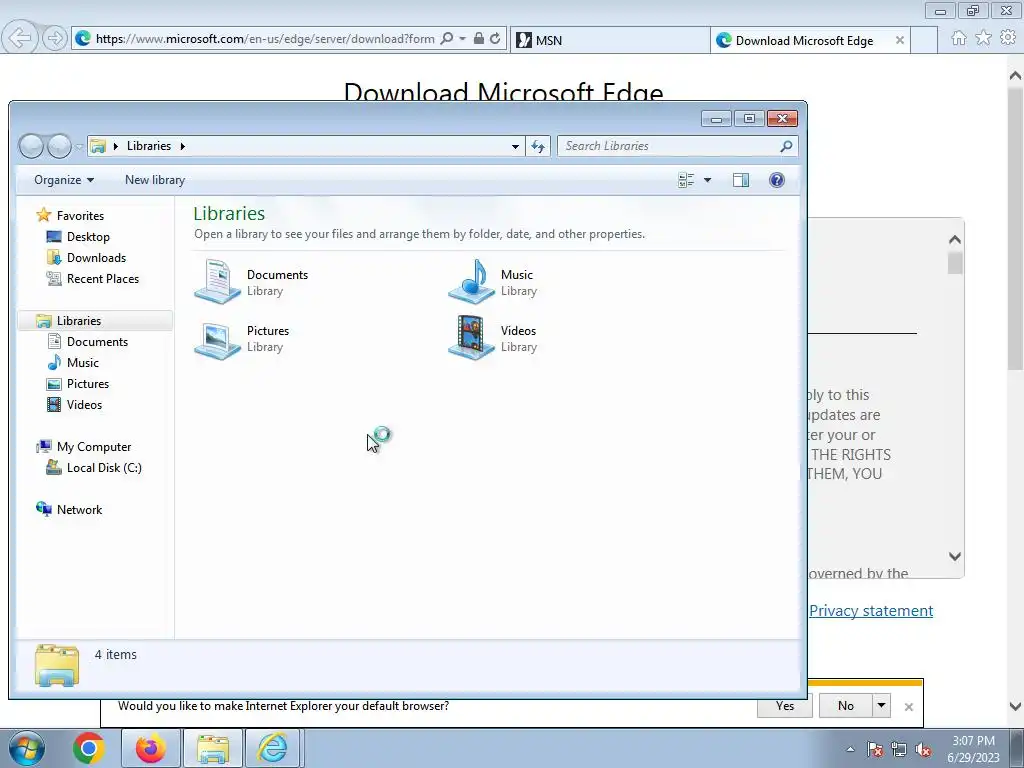Open the Documents library icon in main pane
Screen dimensions: 1024x768
[x=217, y=282]
